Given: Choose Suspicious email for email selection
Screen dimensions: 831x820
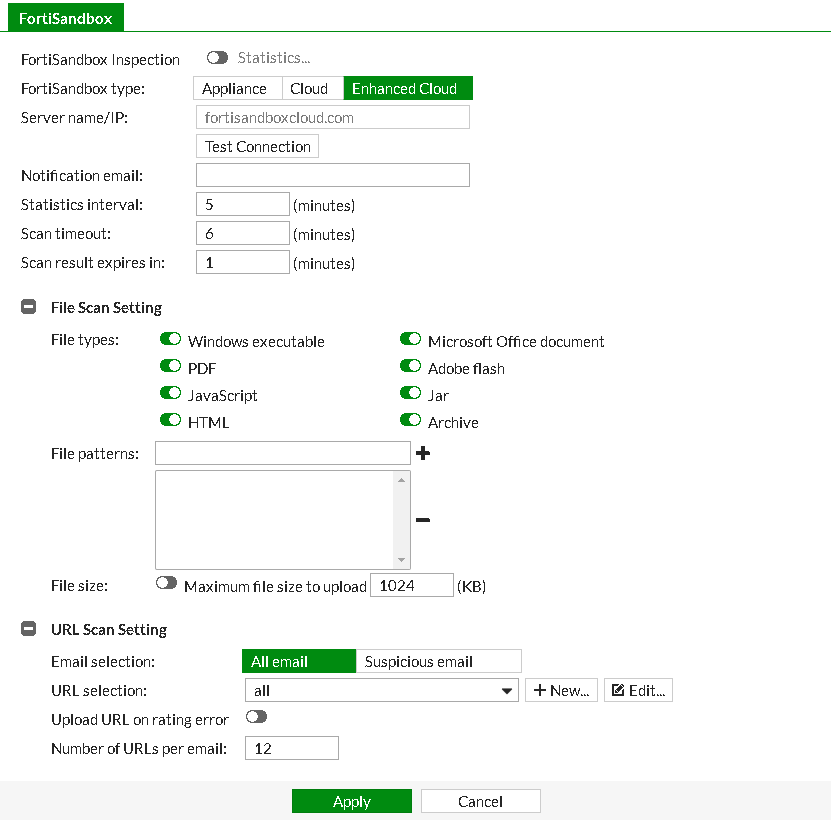Looking at the screenshot, I should point(439,661).
